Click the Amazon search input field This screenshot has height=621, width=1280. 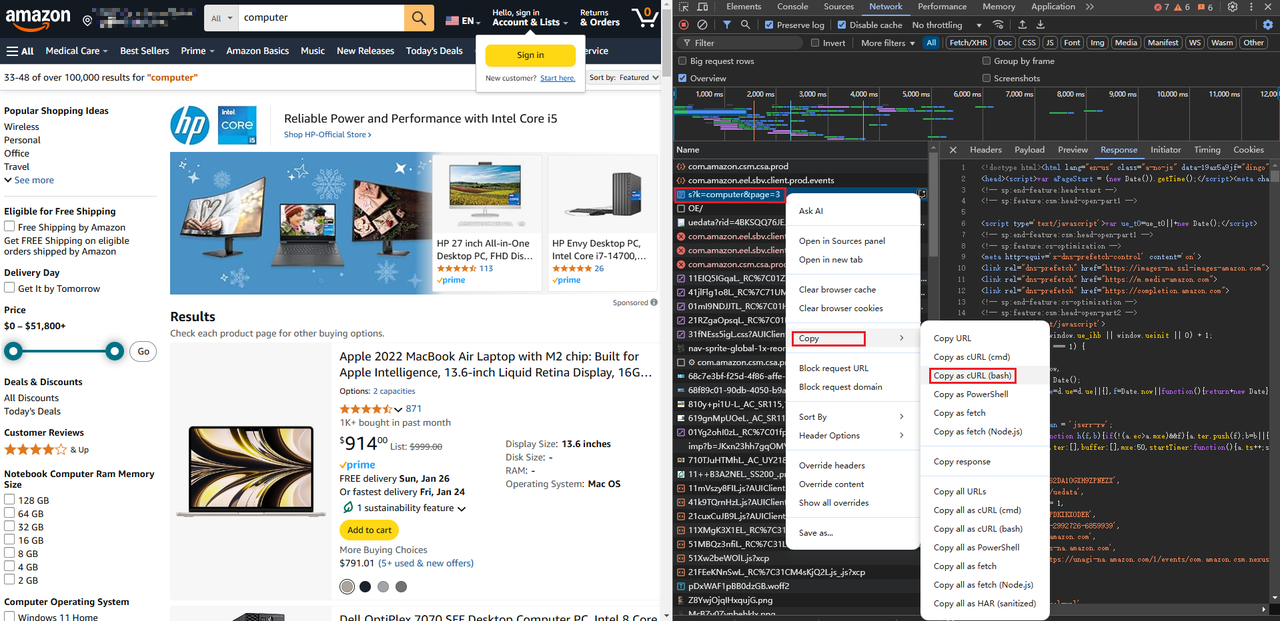[321, 18]
